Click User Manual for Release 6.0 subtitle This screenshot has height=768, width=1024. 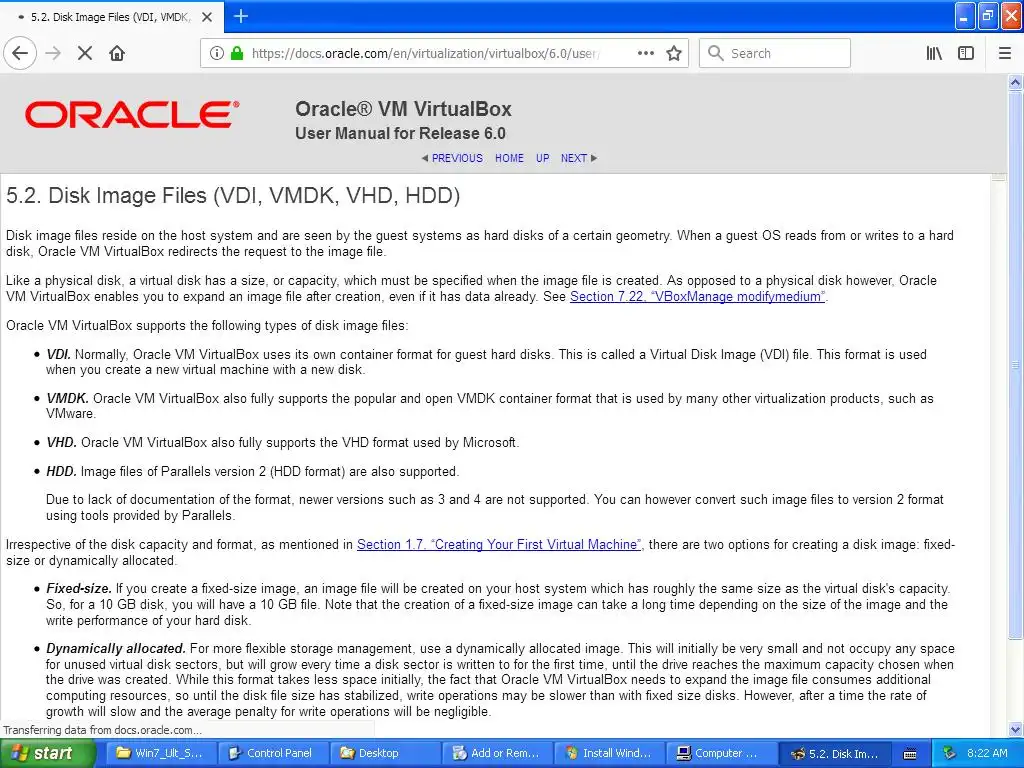click(x=400, y=133)
